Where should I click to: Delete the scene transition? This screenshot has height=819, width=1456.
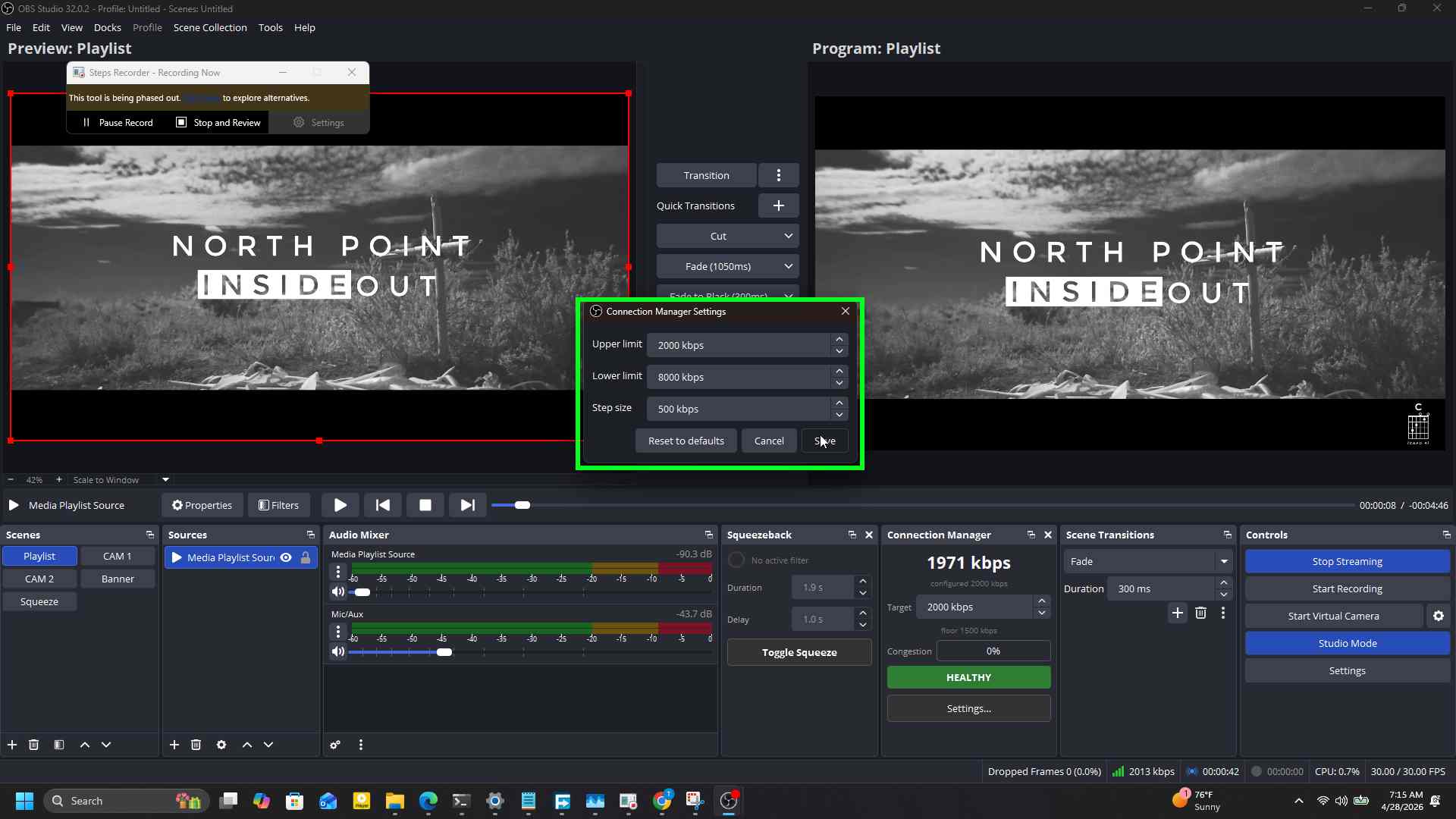click(x=1200, y=613)
